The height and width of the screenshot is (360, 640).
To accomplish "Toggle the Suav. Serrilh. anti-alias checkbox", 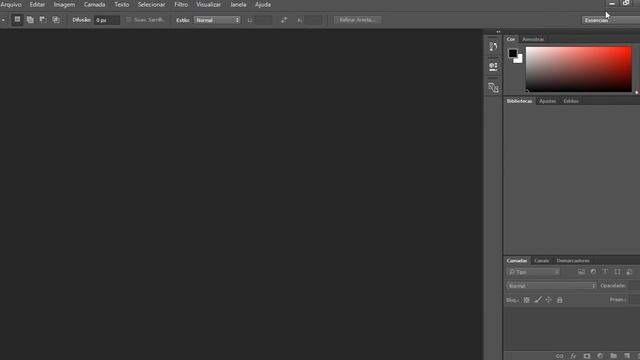I will click(129, 20).
